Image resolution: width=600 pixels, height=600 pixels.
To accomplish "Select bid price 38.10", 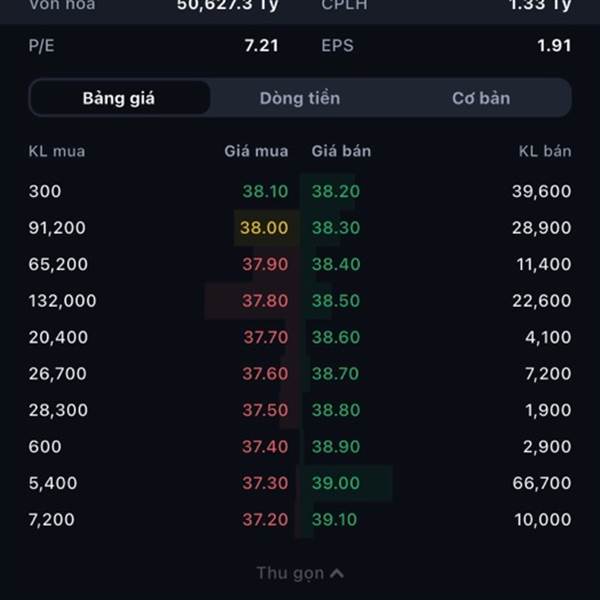I will pos(265,191).
